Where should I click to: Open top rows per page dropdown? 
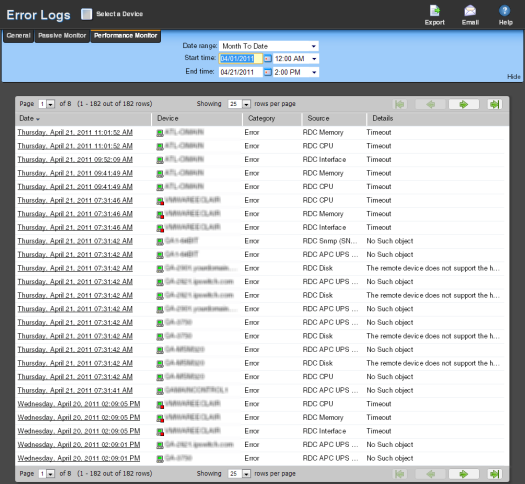pos(246,104)
